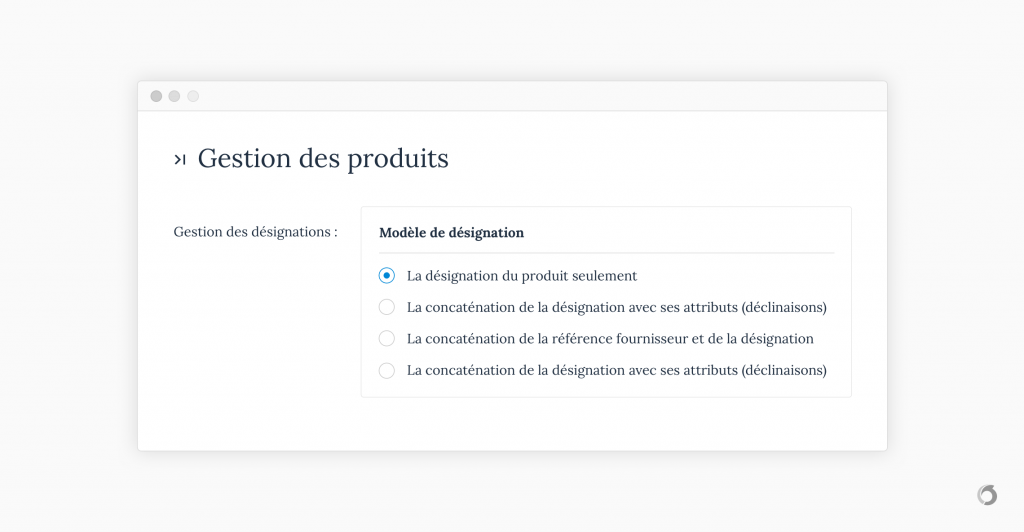Select the last attributs (déclinaisons) radio button
This screenshot has height=532, width=1024.
pyautogui.click(x=387, y=370)
